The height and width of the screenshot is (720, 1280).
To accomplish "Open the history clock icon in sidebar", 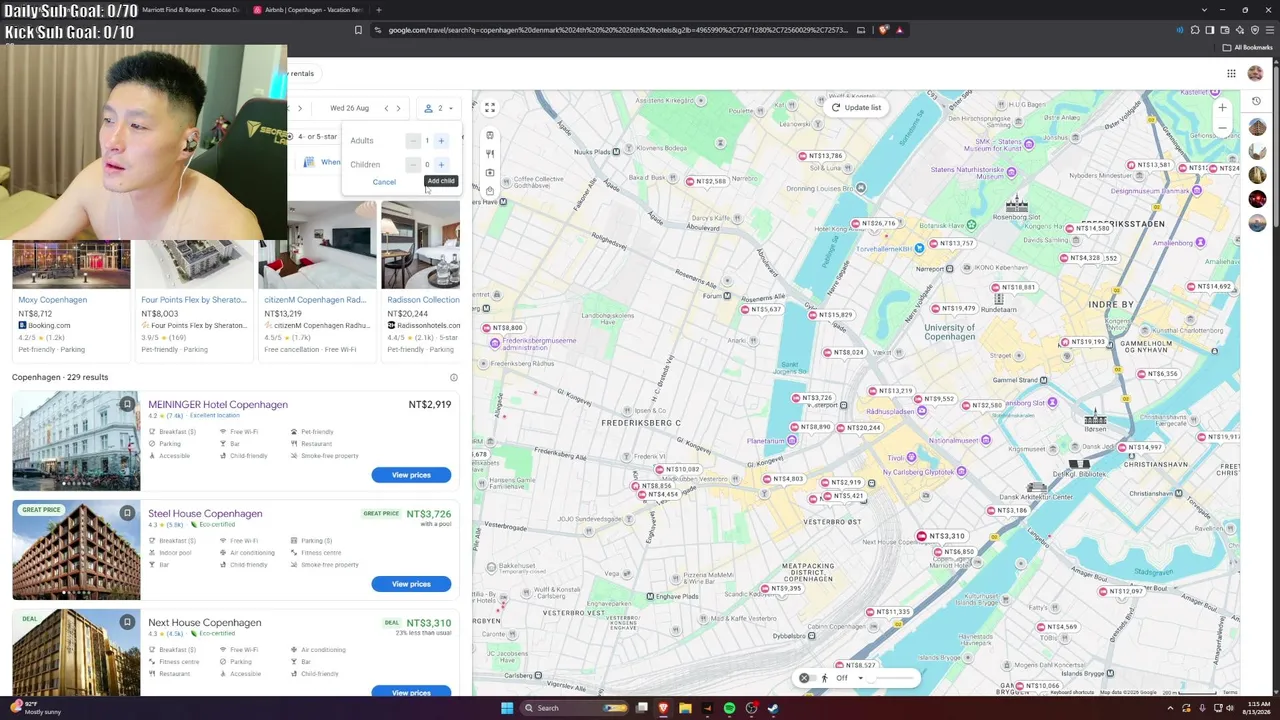I will coord(1257,101).
